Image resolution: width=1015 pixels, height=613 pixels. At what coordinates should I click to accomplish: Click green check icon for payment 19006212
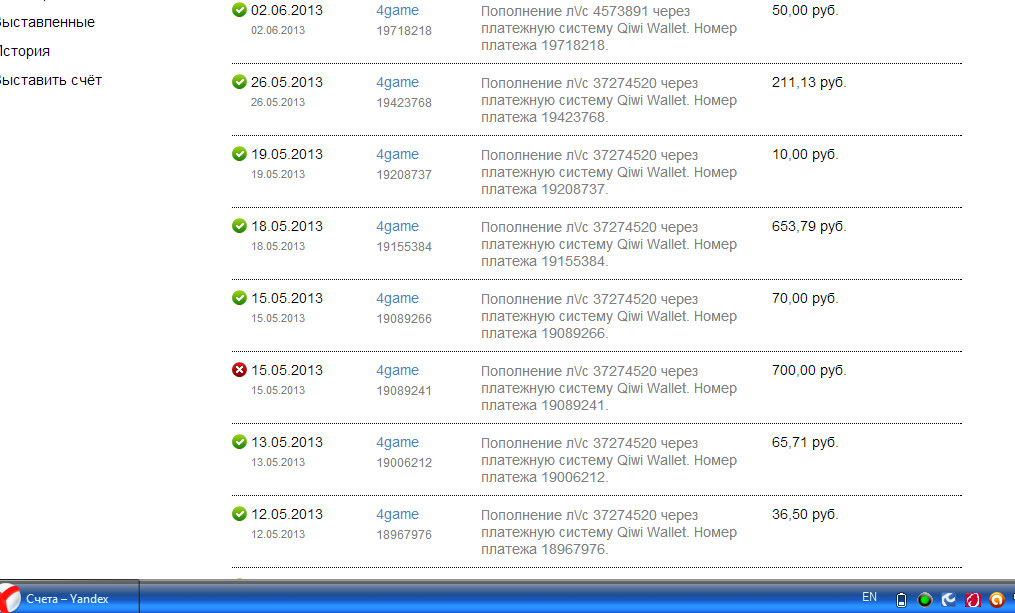[240, 441]
